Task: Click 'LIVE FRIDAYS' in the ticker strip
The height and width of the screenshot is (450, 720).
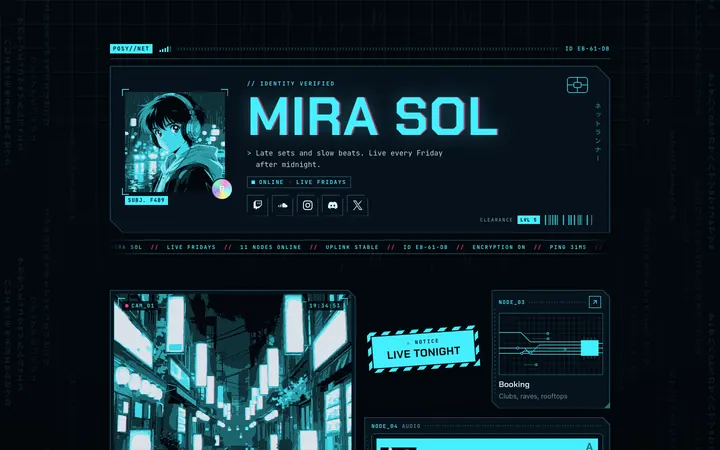Action: (191, 247)
